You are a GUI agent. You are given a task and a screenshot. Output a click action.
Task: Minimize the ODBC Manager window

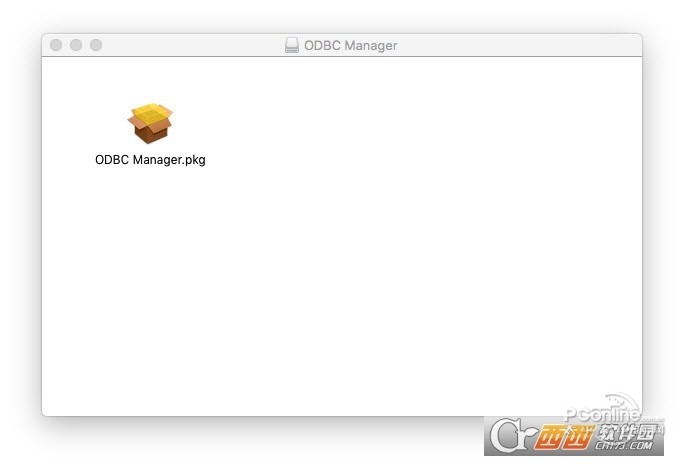pos(76,45)
